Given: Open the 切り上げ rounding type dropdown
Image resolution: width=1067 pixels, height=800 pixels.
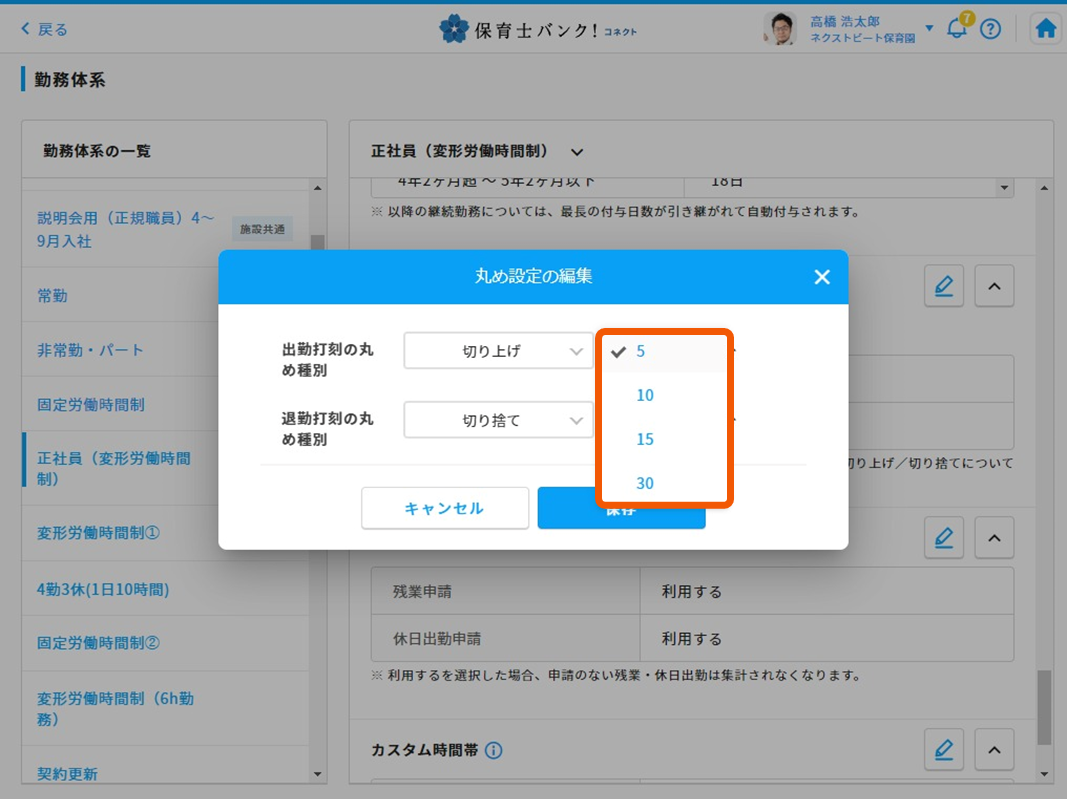Looking at the screenshot, I should (498, 352).
